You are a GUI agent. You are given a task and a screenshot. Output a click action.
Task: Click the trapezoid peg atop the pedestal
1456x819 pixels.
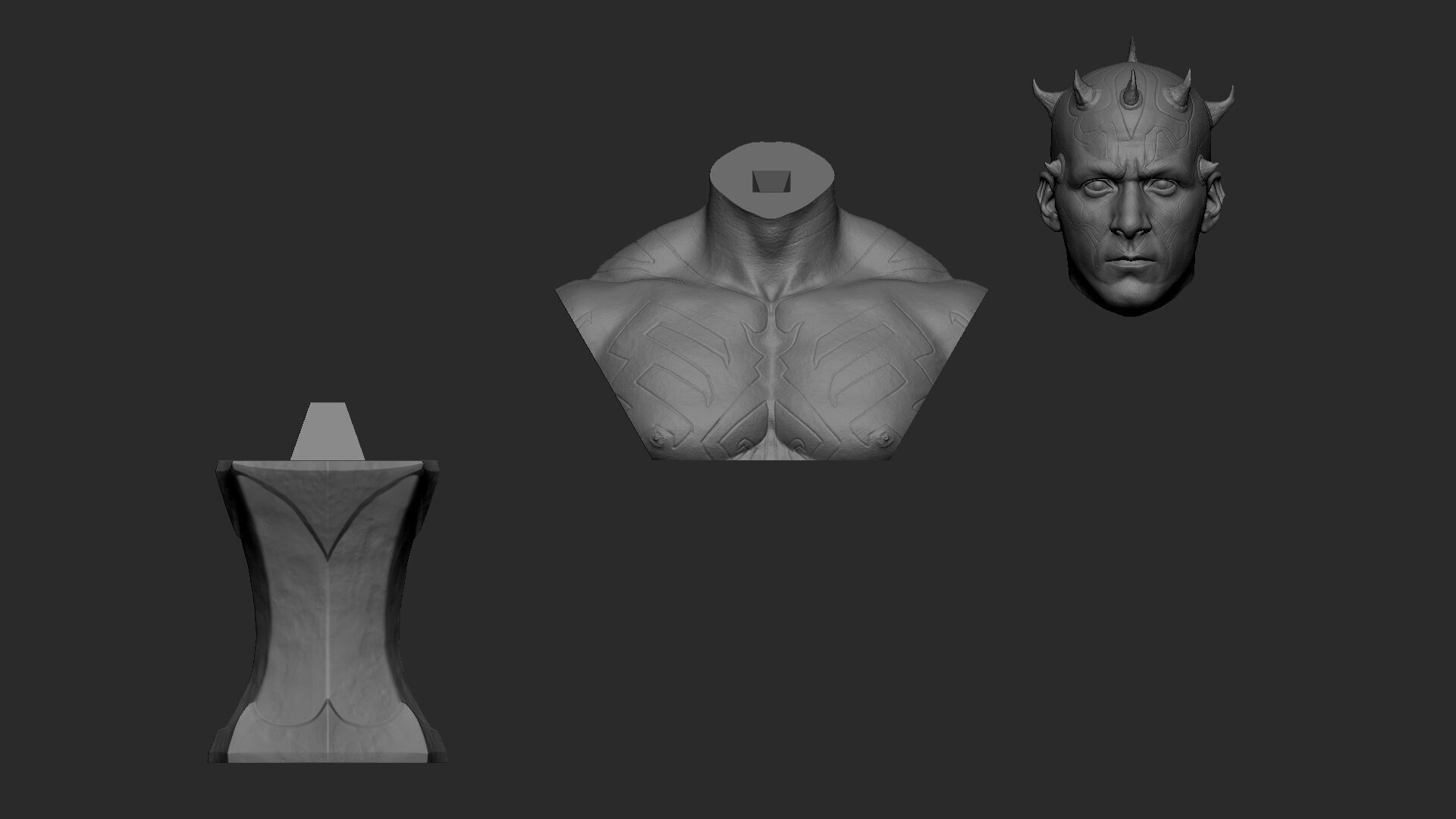[x=328, y=431]
